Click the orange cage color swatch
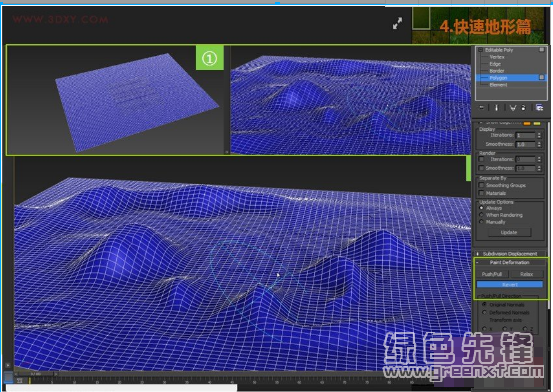The height and width of the screenshot is (392, 553). (527, 123)
